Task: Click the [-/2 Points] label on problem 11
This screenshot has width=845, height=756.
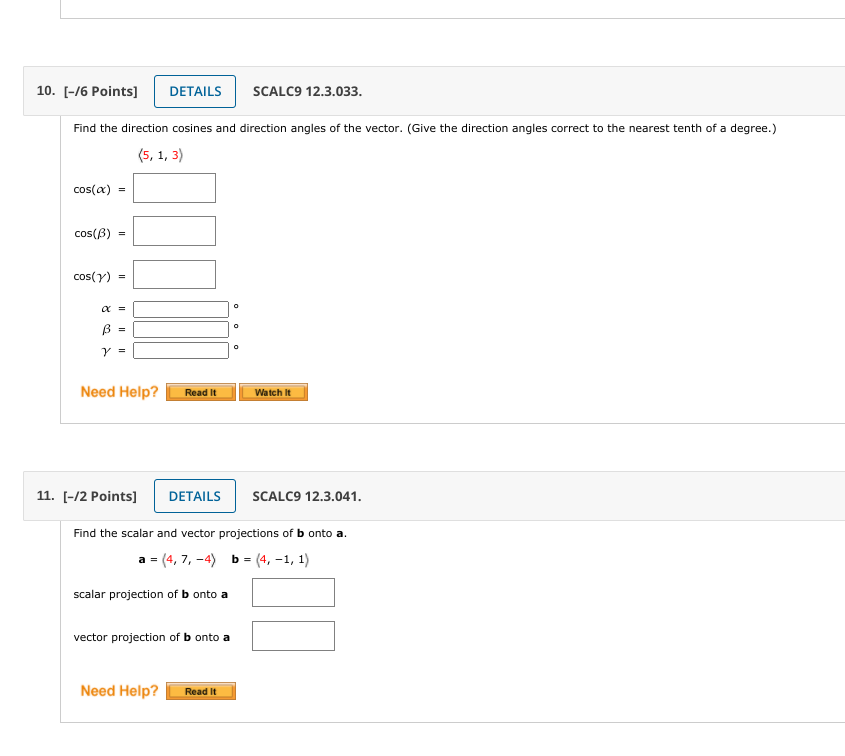Action: pos(101,495)
